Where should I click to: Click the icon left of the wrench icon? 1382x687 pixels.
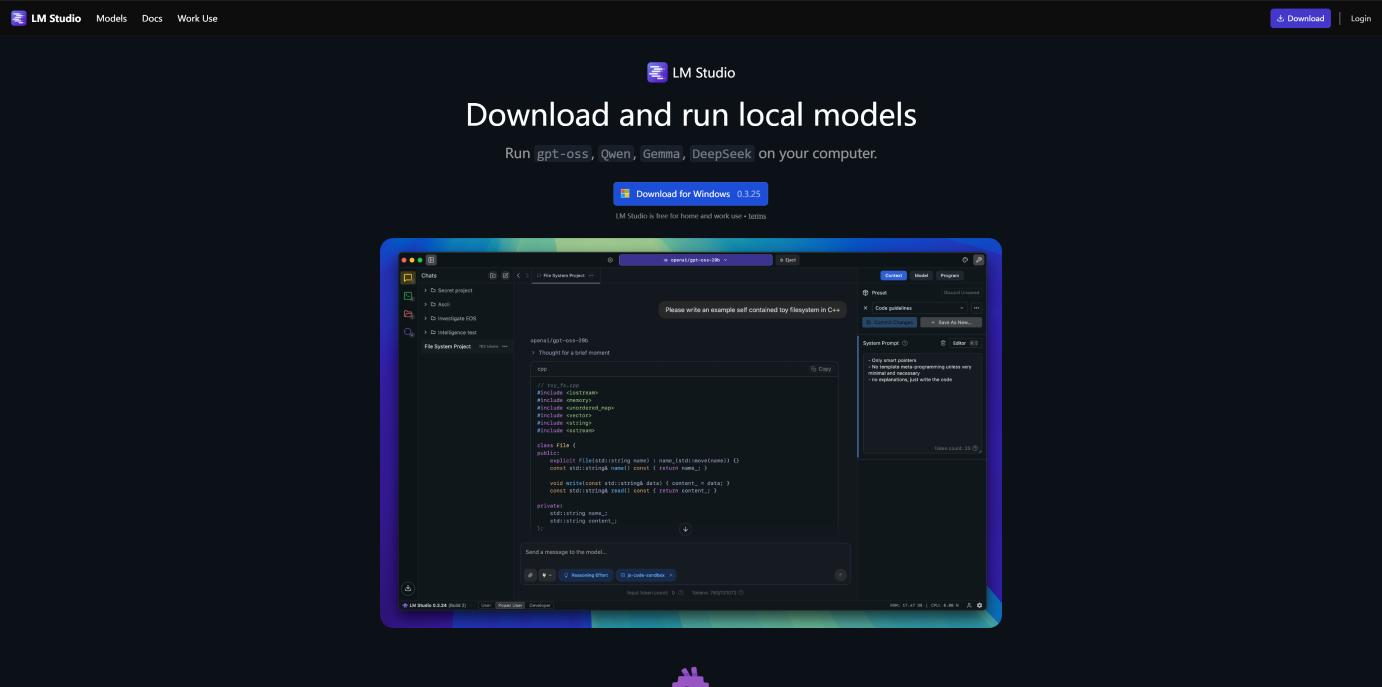pos(965,260)
